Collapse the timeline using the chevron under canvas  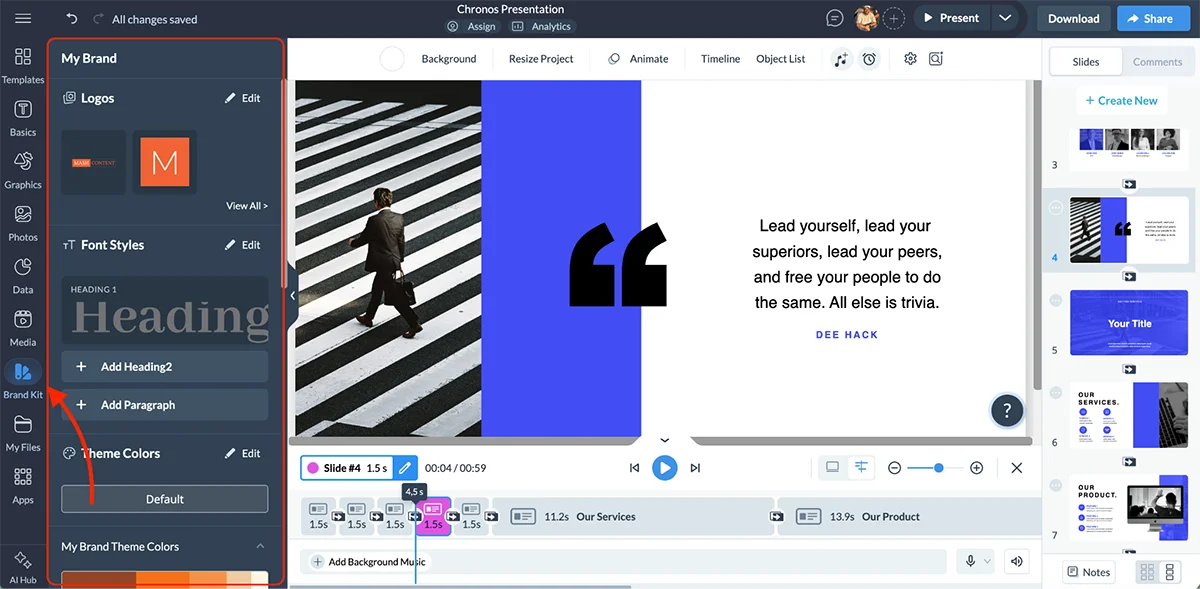click(664, 440)
